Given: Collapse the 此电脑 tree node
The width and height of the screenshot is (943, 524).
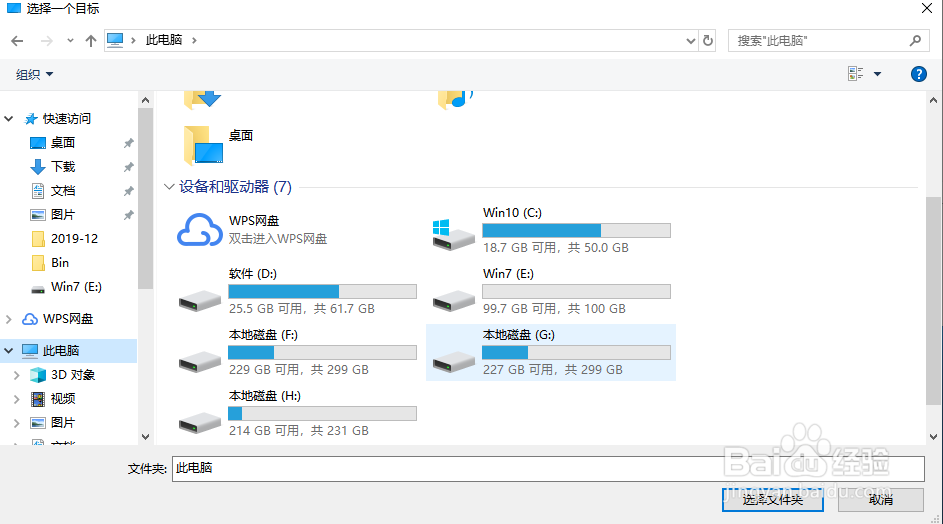Looking at the screenshot, I should click(8, 350).
